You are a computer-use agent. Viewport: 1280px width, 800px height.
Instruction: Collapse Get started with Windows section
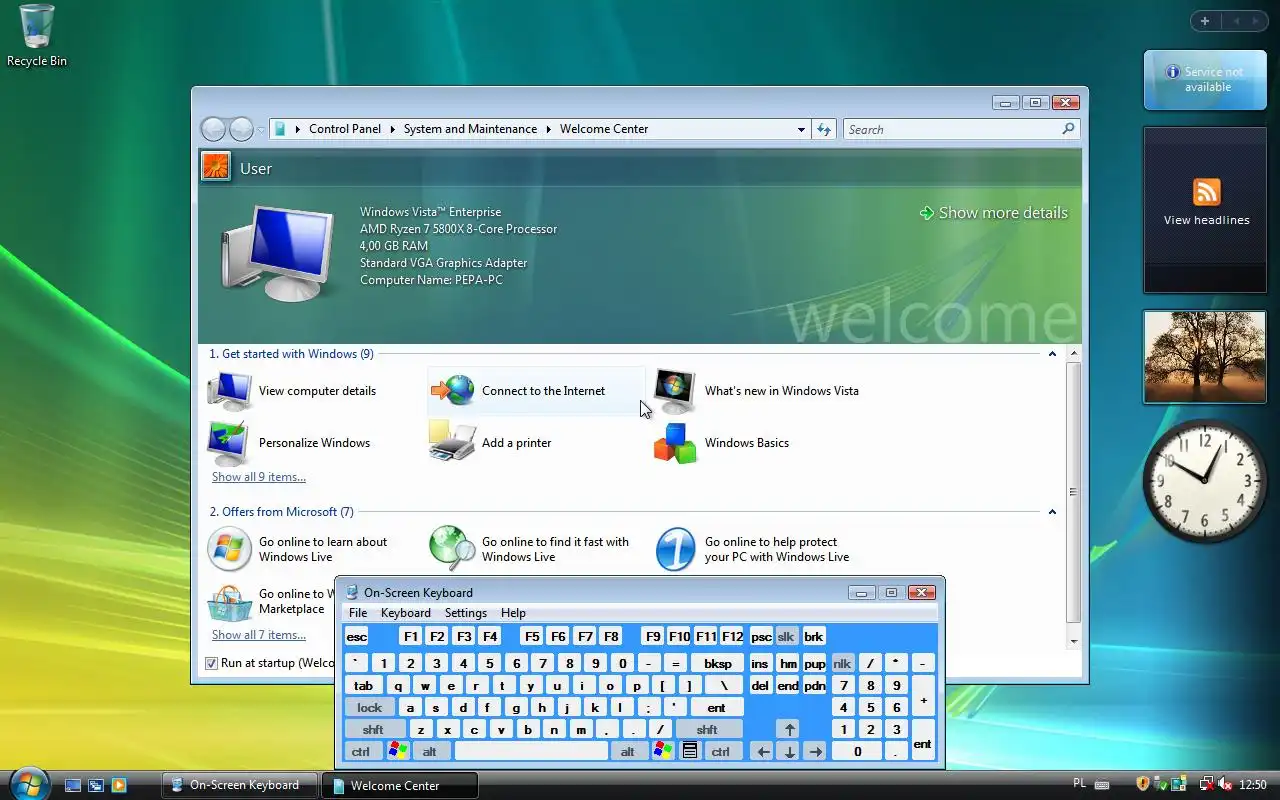point(1052,354)
